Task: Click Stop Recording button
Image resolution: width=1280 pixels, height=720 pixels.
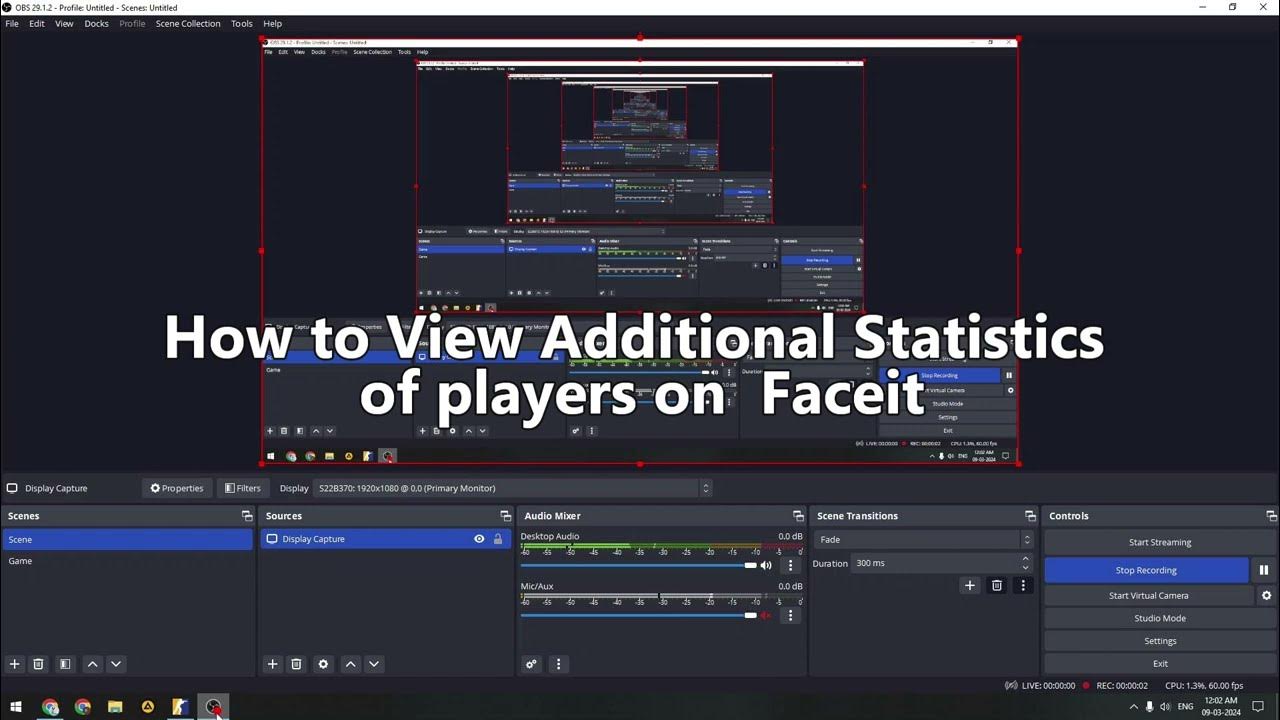Action: [x=1146, y=570]
